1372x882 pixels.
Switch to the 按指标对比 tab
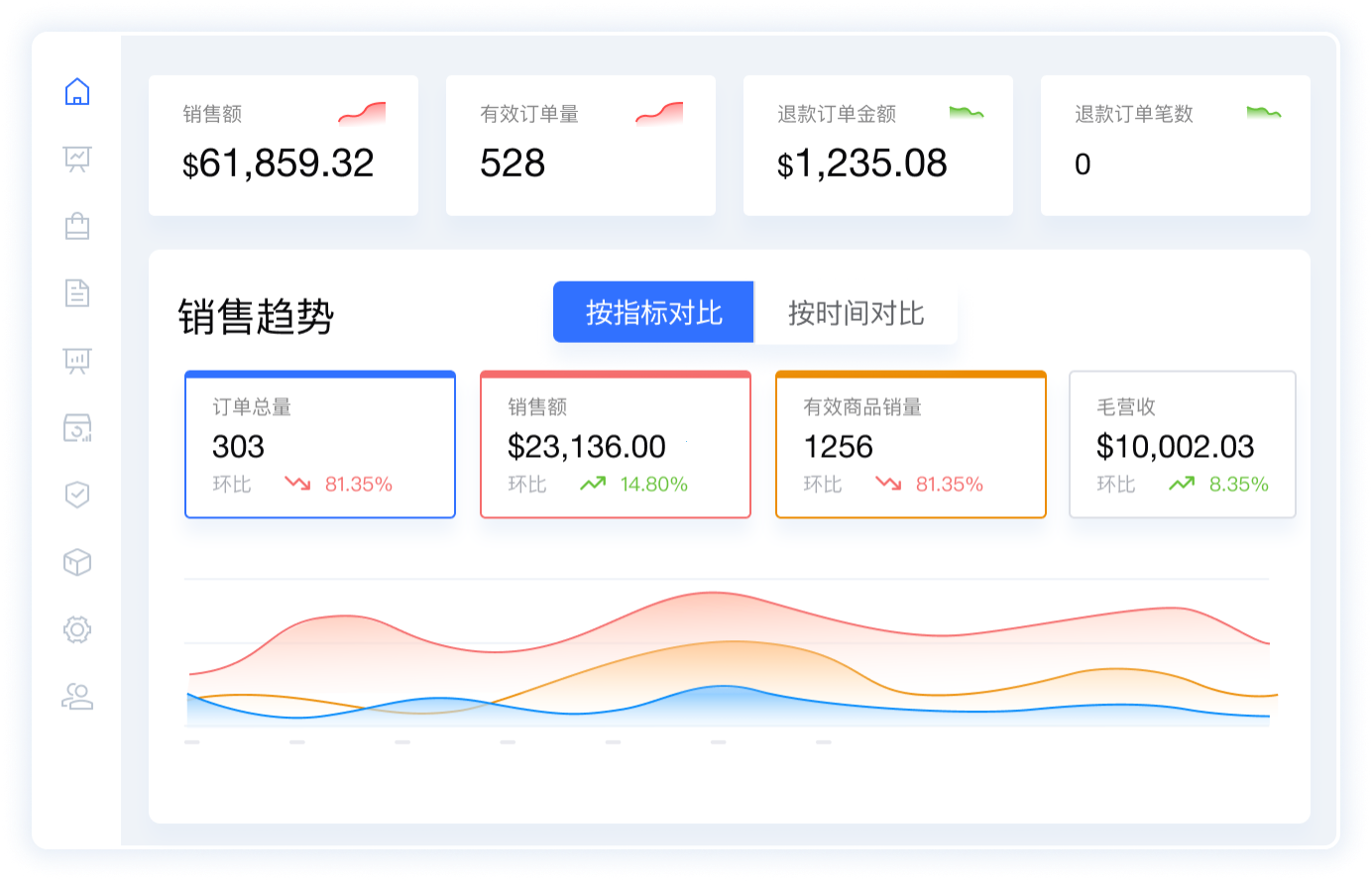tap(653, 313)
